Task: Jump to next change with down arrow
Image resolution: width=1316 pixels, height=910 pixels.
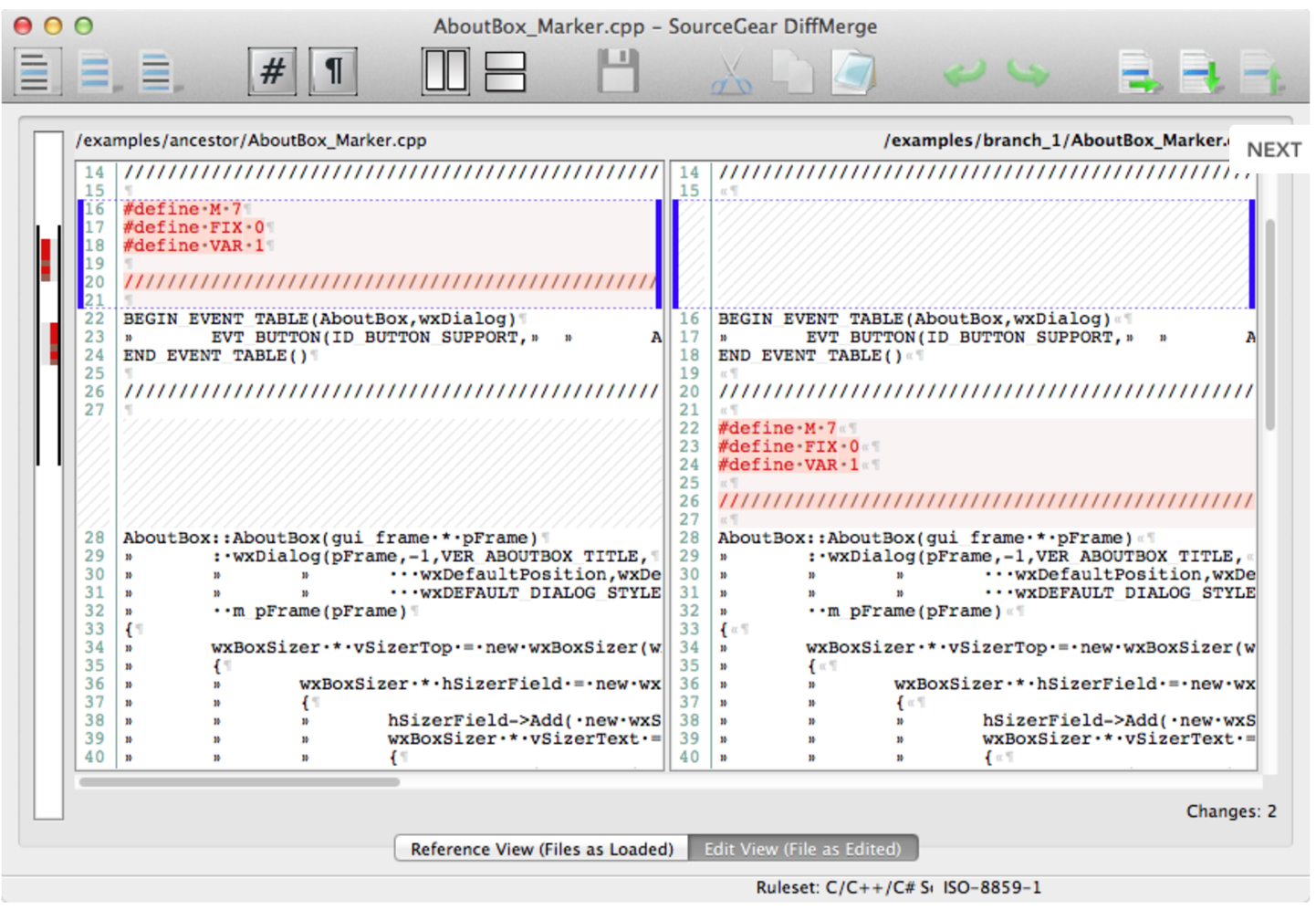Action: pos(1201,73)
